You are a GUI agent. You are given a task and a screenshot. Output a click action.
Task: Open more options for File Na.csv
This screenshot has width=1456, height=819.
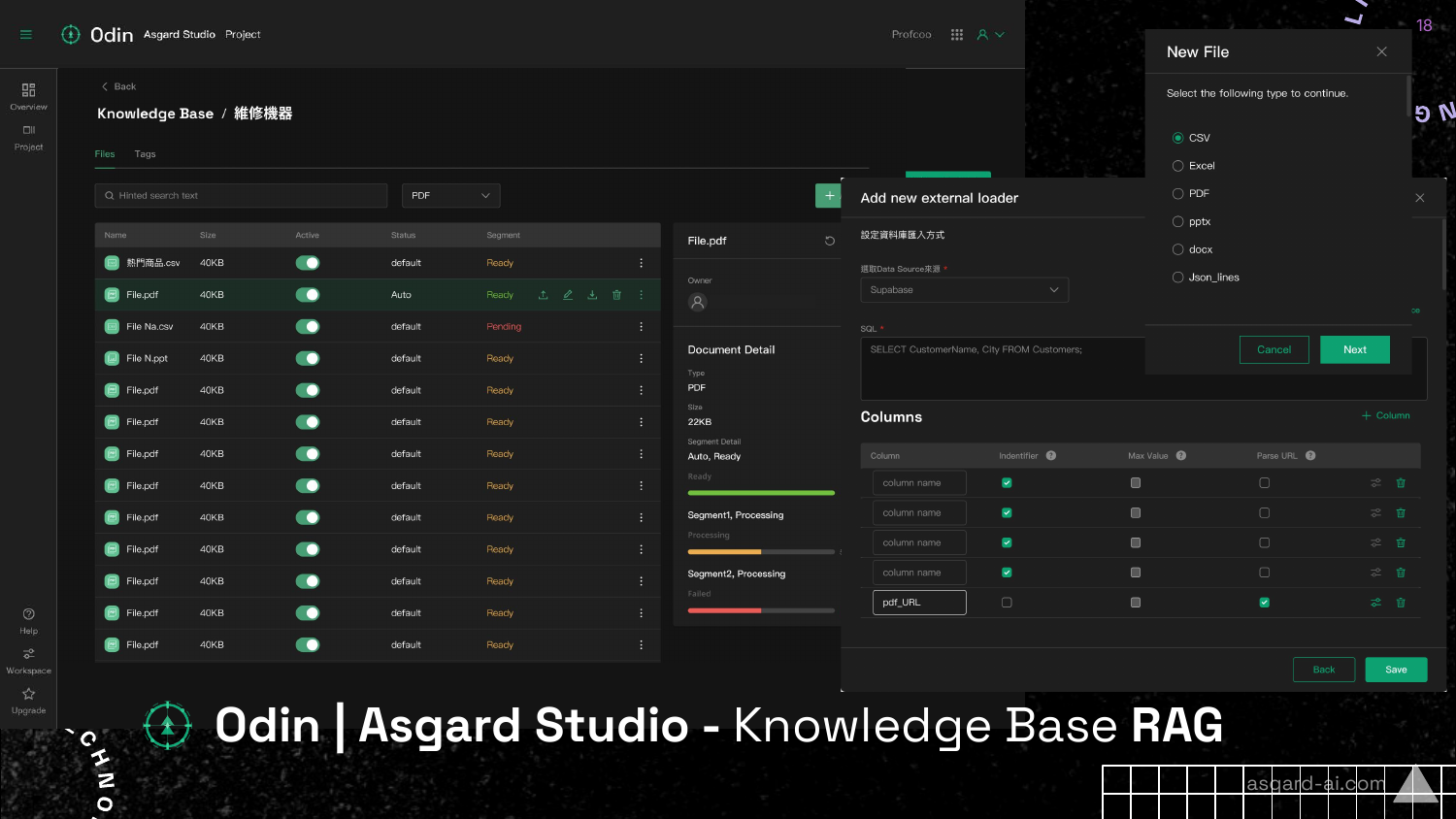point(641,327)
